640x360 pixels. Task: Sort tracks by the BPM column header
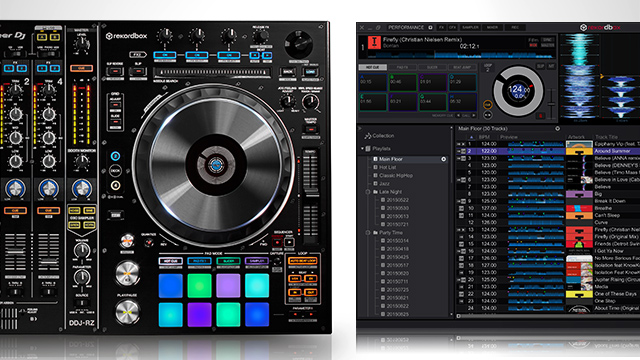pyautogui.click(x=484, y=137)
